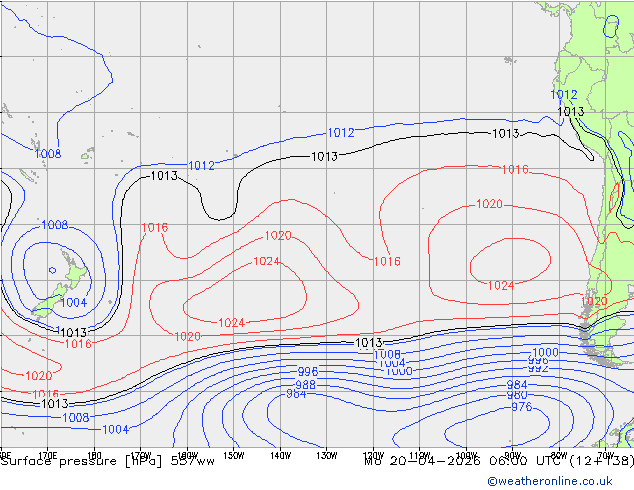Click the 1004 label beside New Zealand

click(74, 302)
